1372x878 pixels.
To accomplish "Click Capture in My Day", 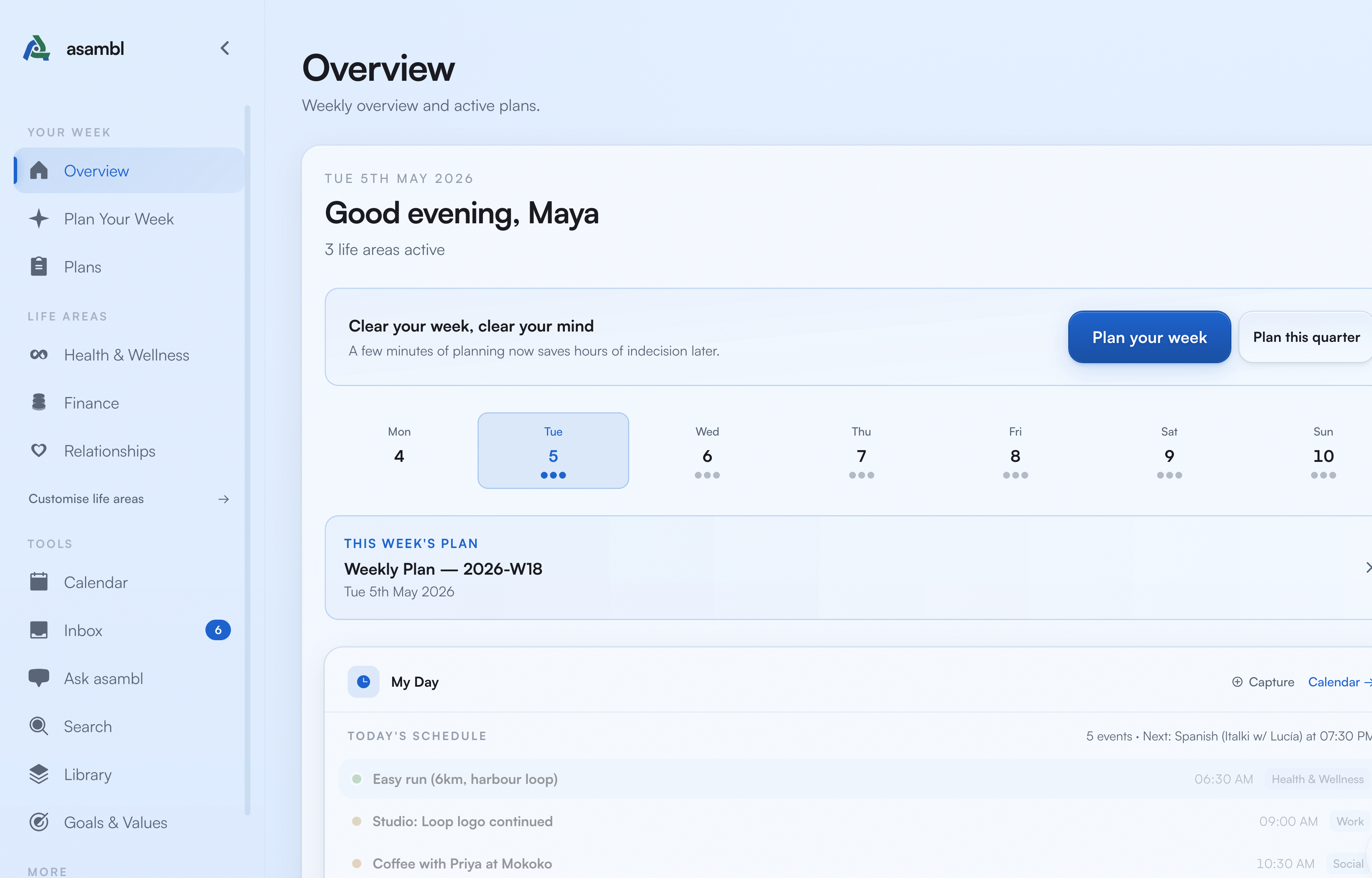I will 1263,682.
